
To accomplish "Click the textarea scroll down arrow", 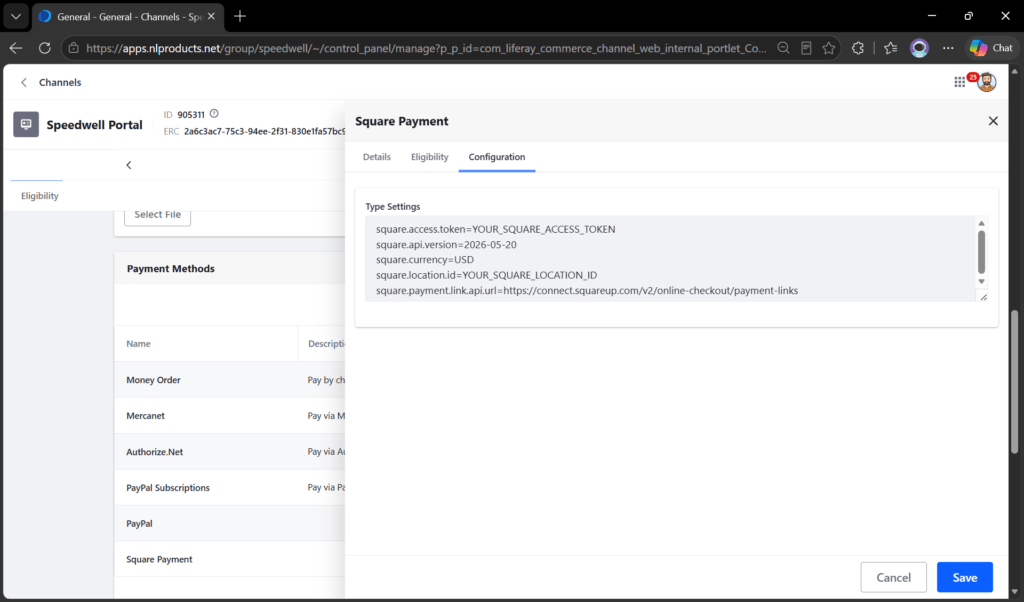I will pos(981,281).
